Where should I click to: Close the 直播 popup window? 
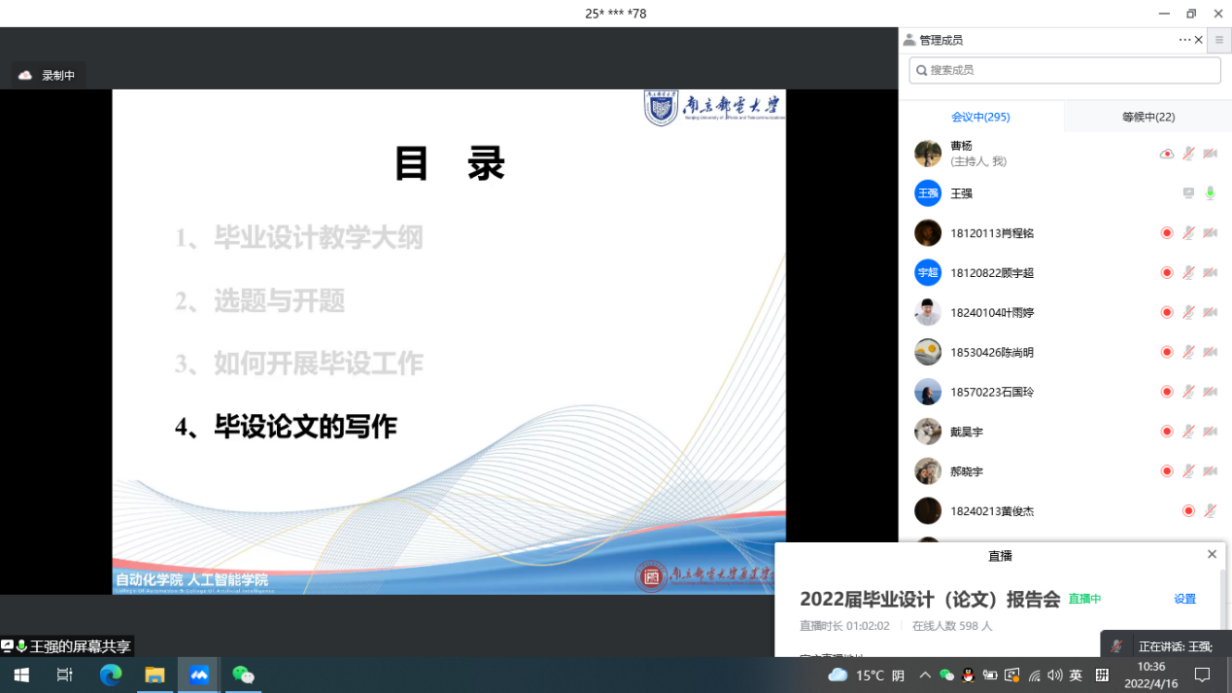point(1212,554)
